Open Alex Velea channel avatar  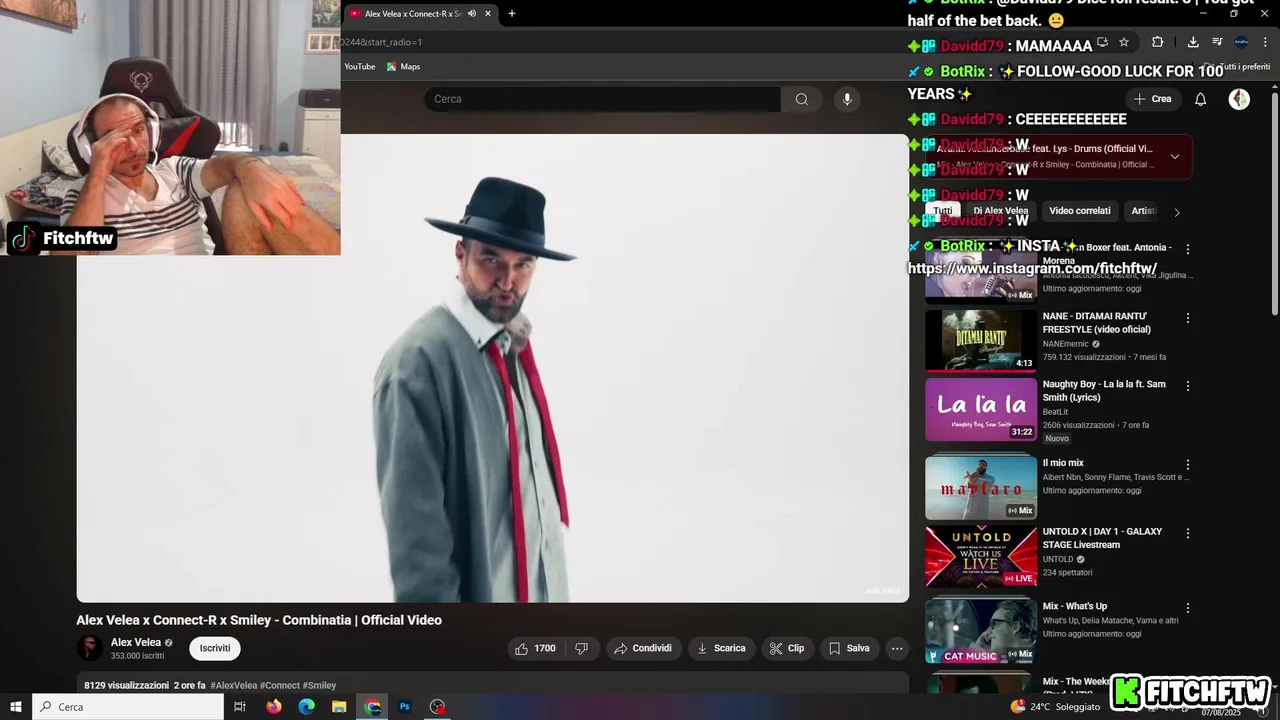(90, 648)
